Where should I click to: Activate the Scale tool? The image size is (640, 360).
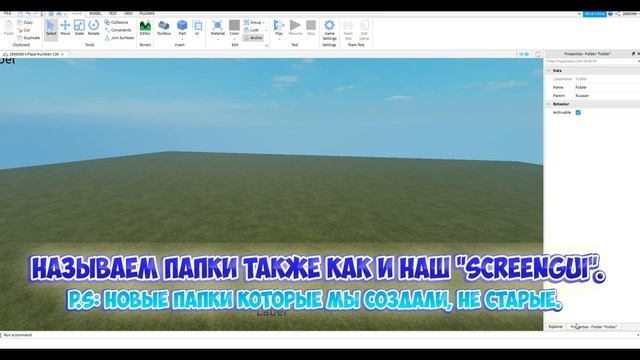79,28
